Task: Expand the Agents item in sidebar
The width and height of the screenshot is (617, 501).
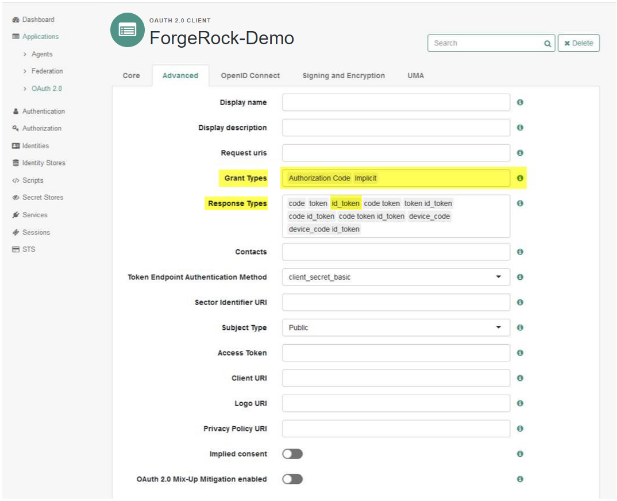Action: click(41, 54)
